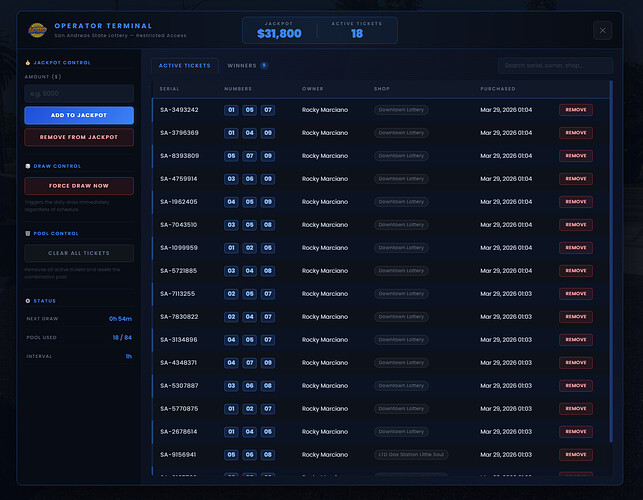Click the Remove from Jackpot button
The image size is (643, 500).
click(x=79, y=137)
